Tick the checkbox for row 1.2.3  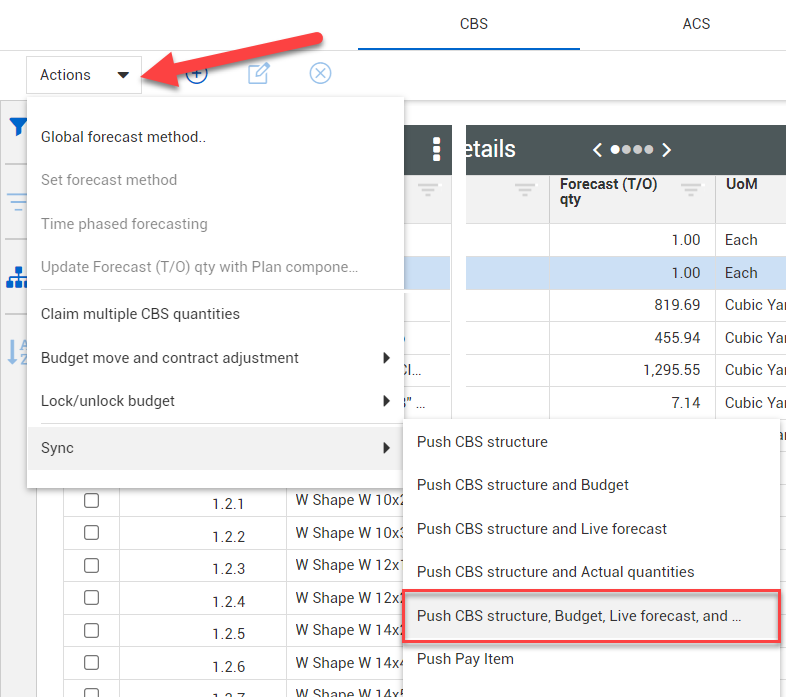(91, 566)
